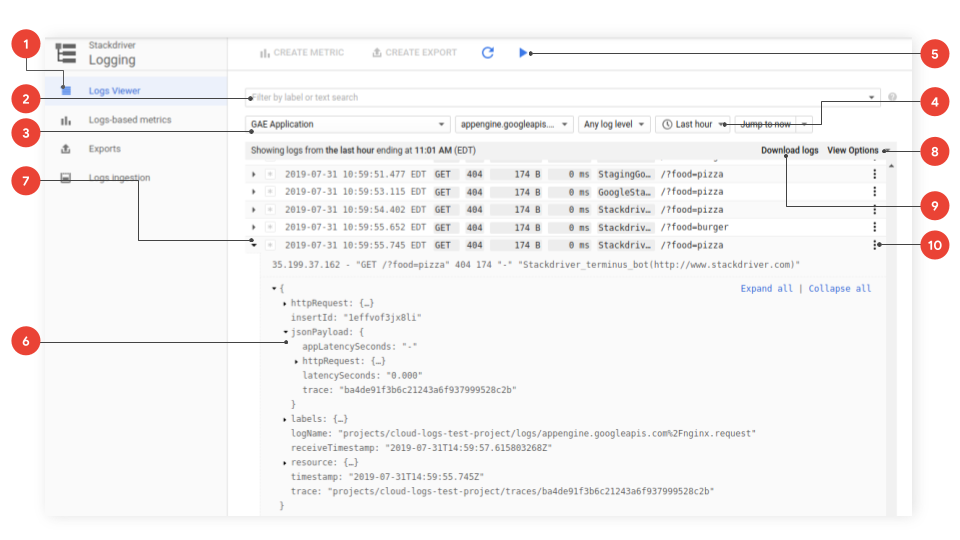
Task: Expand the resource field
Action: [x=285, y=463]
